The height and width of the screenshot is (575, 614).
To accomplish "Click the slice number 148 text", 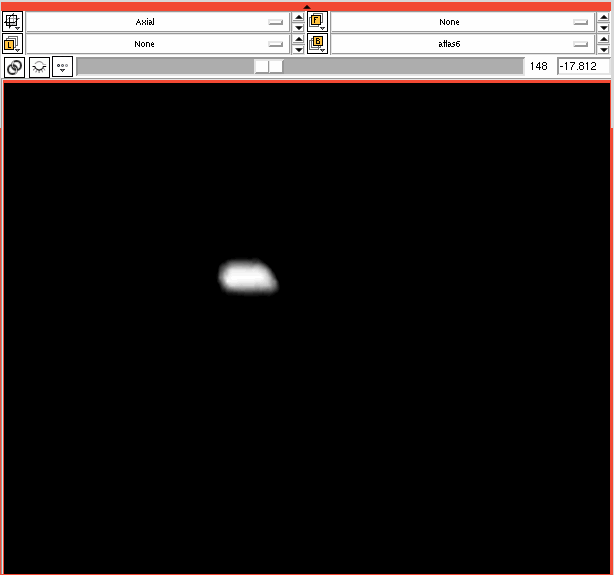I will click(x=538, y=66).
